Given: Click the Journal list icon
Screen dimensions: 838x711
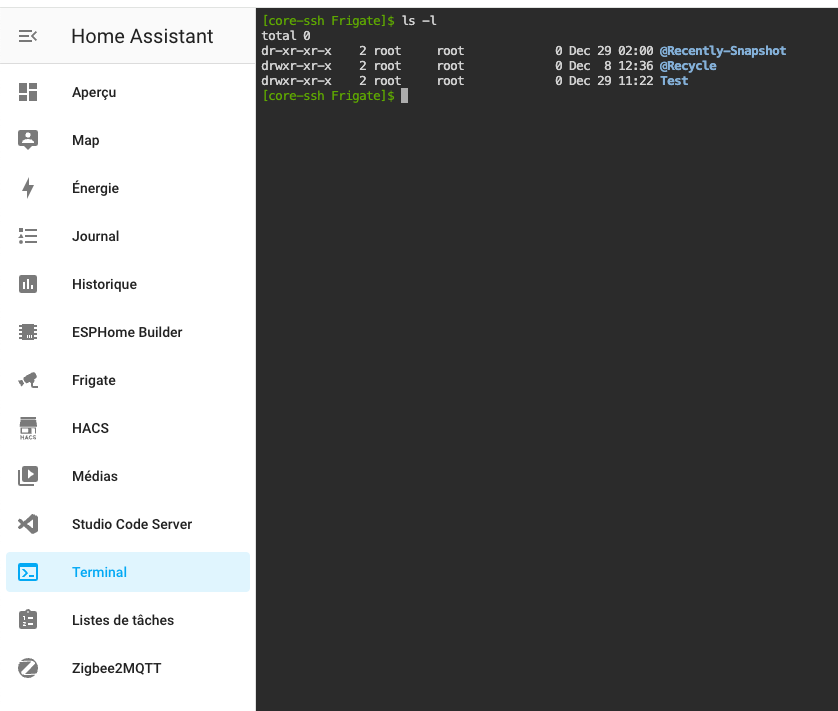Looking at the screenshot, I should click(28, 236).
